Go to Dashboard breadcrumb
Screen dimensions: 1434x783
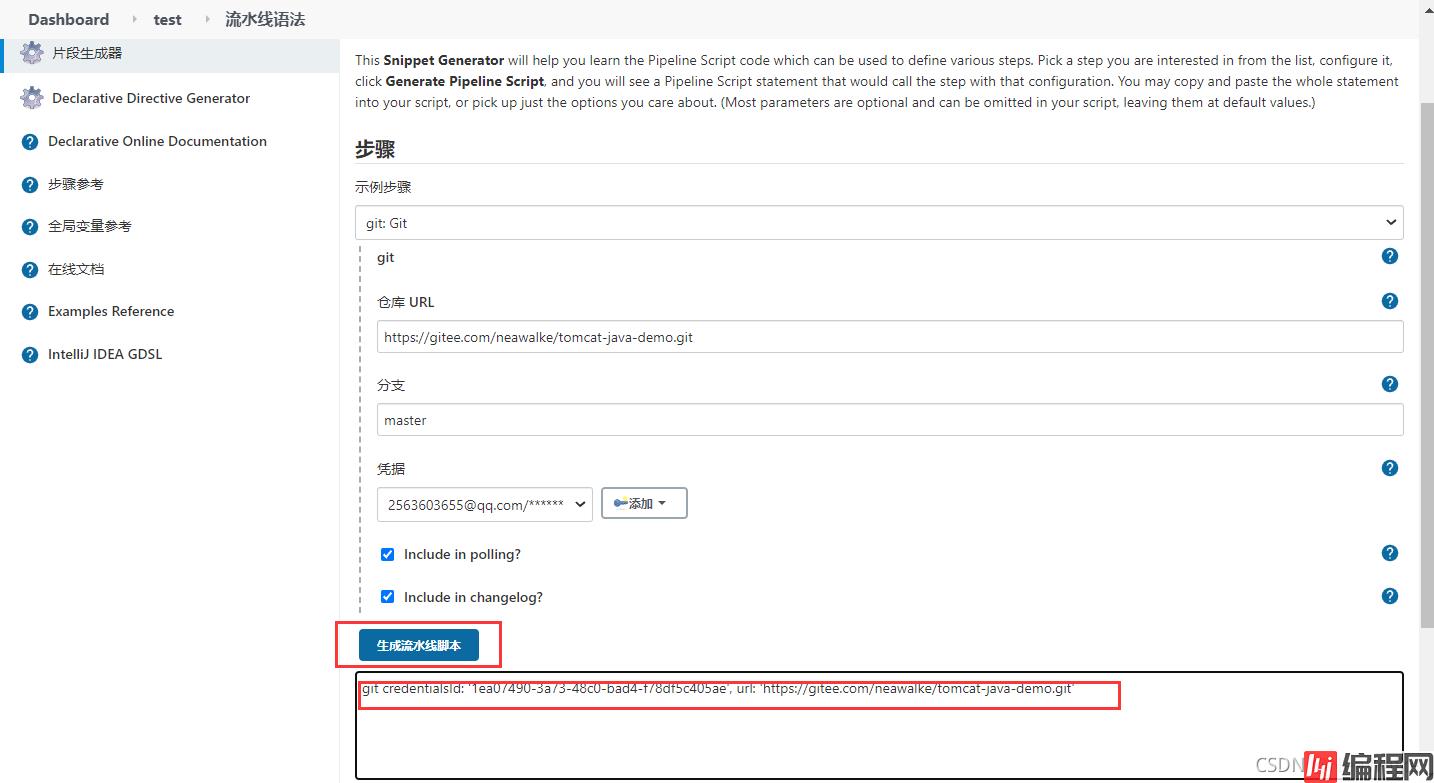[69, 19]
